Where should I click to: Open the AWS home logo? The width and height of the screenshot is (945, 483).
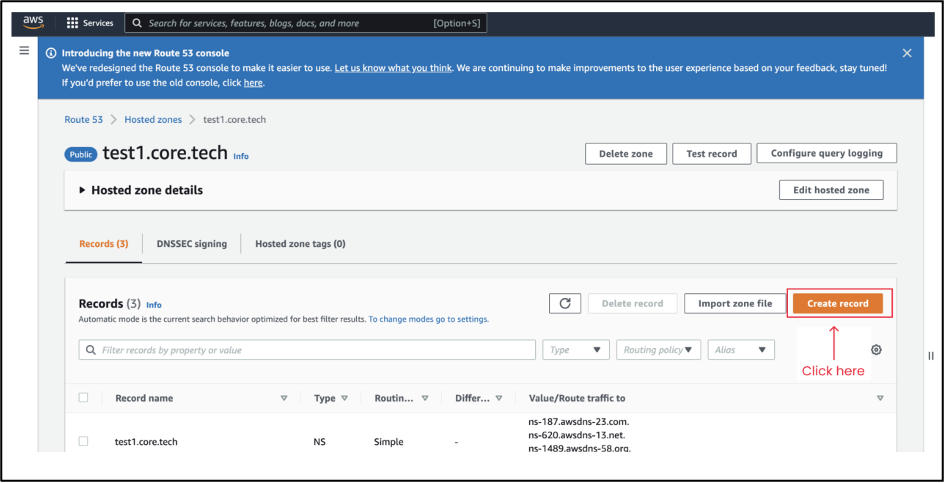(33, 22)
